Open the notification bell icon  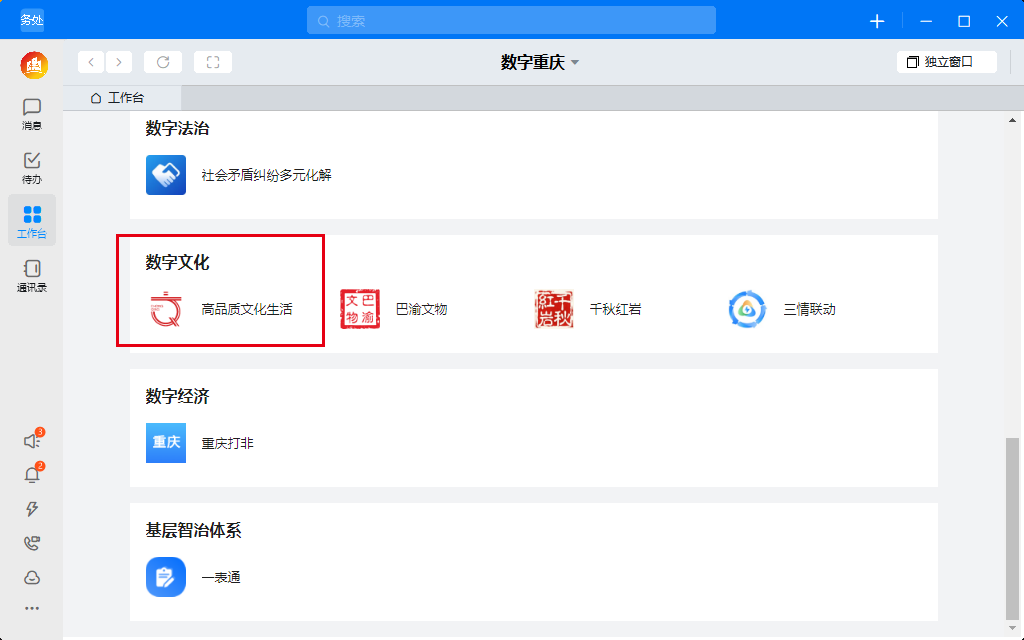(x=32, y=475)
